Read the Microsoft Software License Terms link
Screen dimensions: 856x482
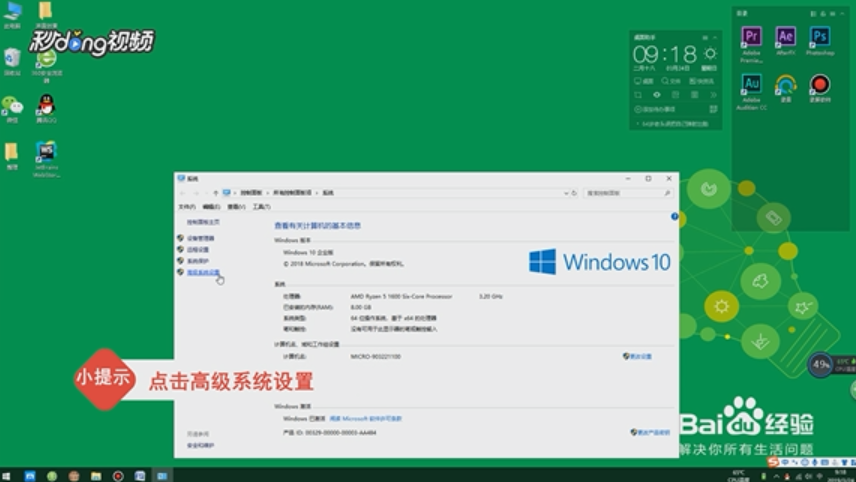point(366,419)
